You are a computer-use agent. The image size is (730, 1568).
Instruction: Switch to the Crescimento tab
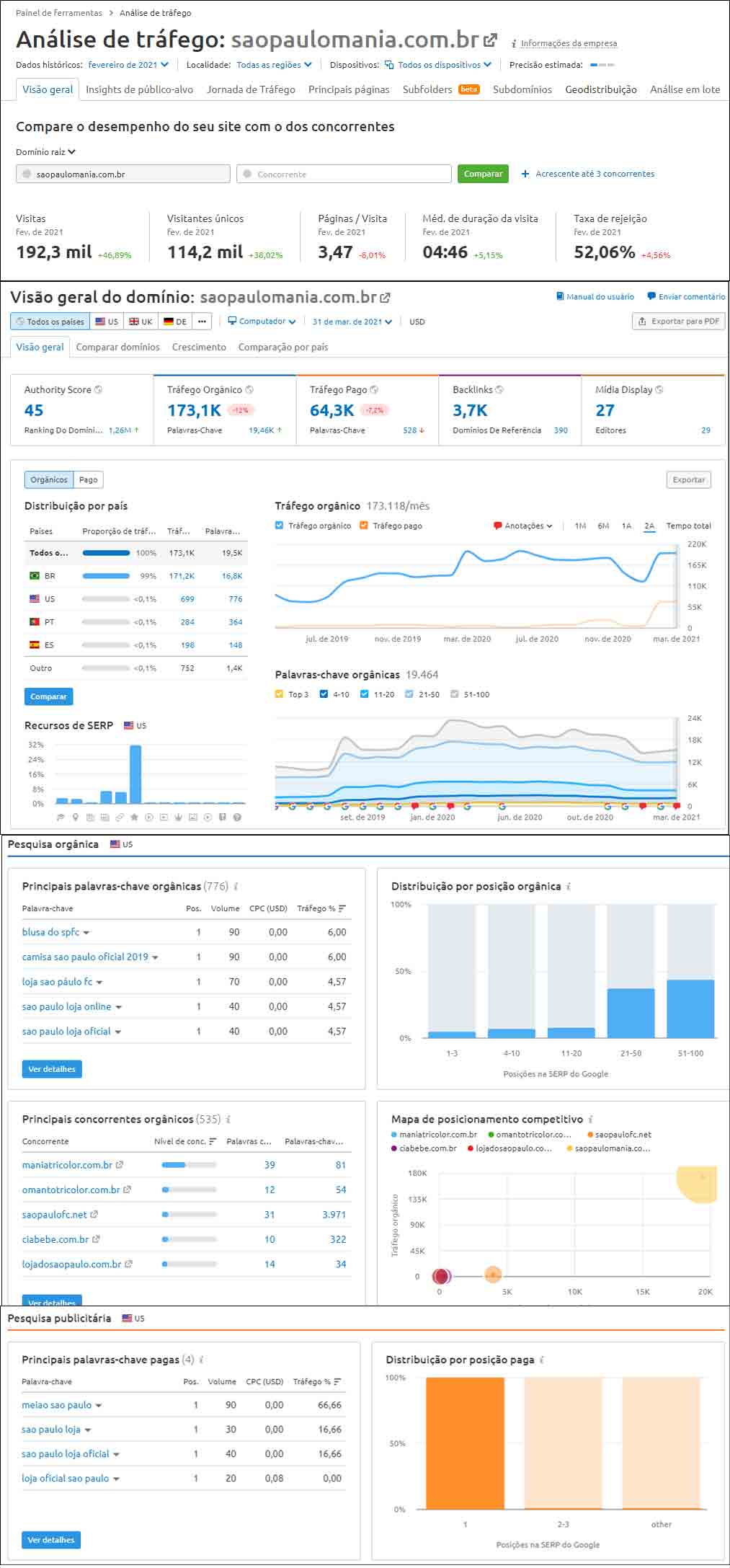tap(199, 347)
